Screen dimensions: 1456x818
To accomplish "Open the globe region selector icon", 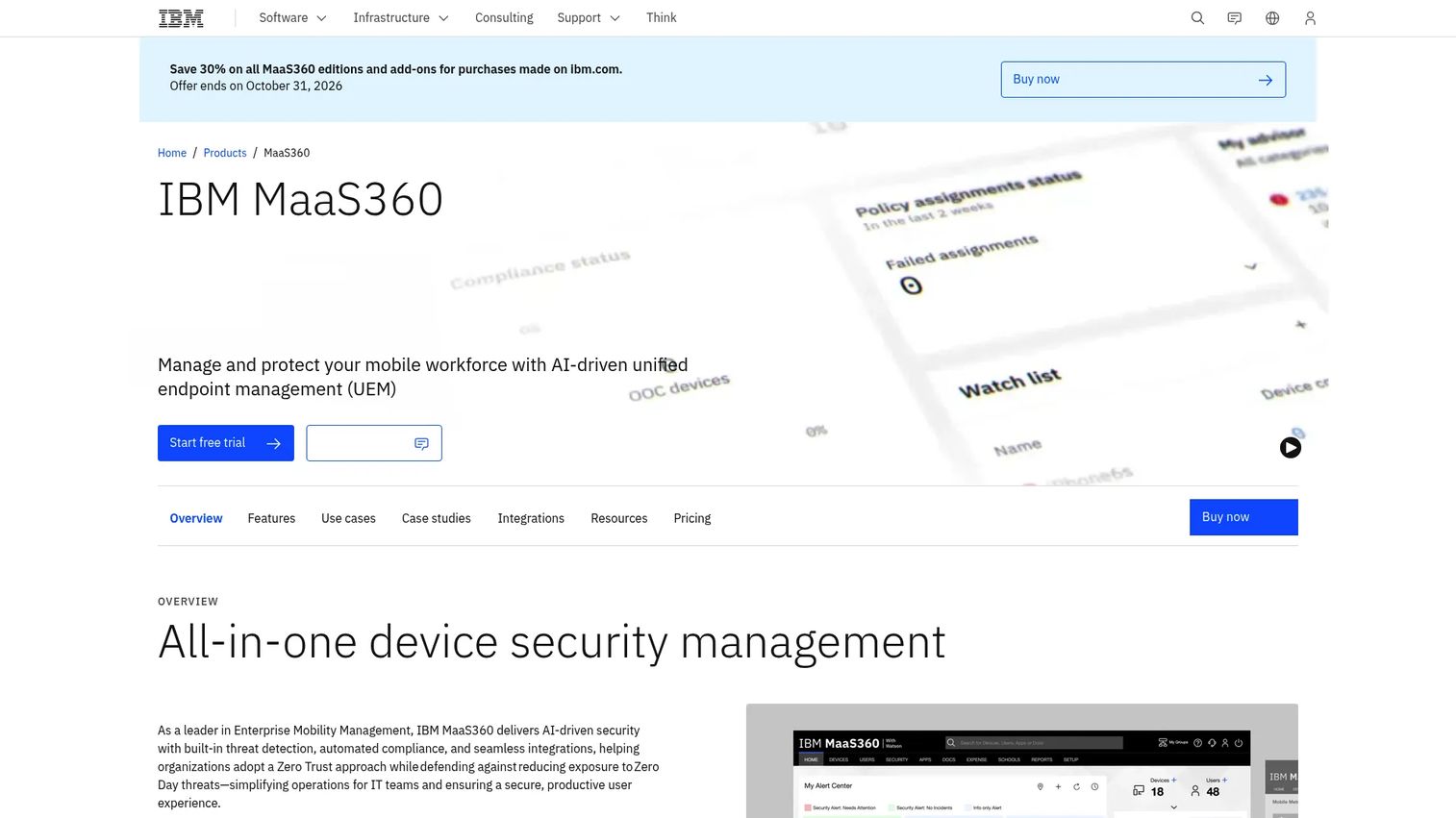I will (x=1272, y=18).
